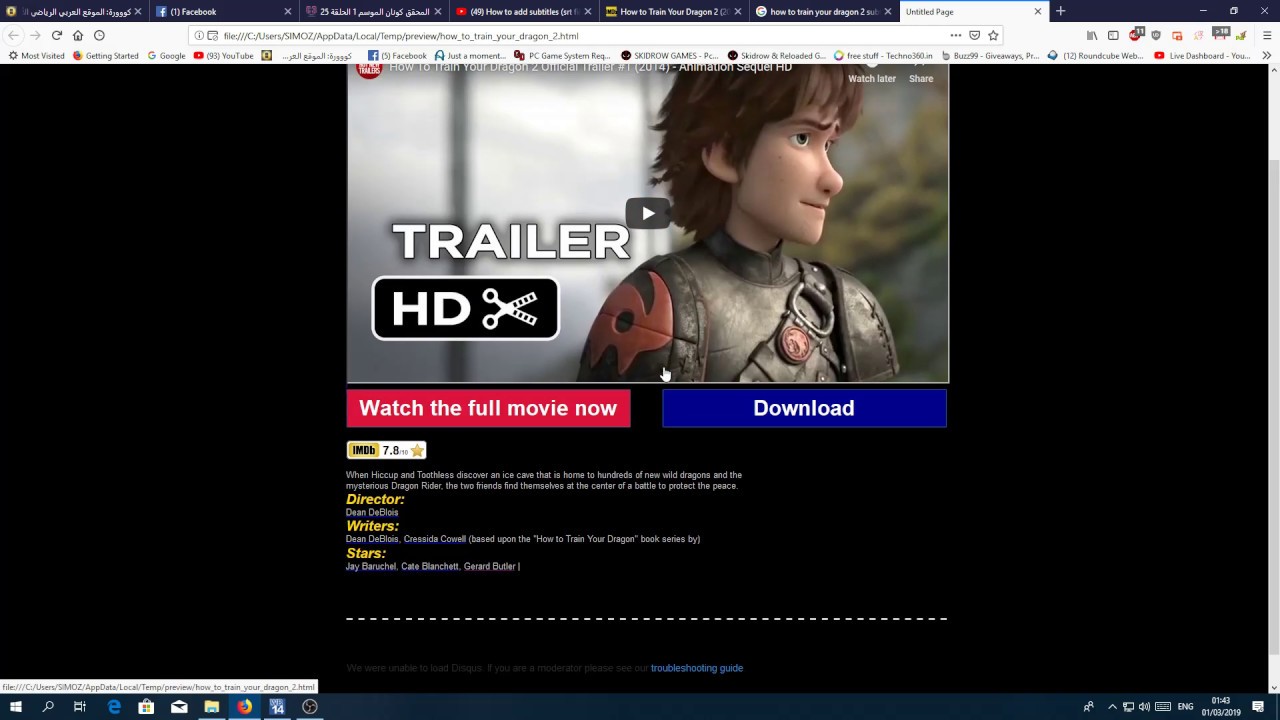
Task: Open the Disqus troubleshooting guide link
Action: tap(696, 668)
